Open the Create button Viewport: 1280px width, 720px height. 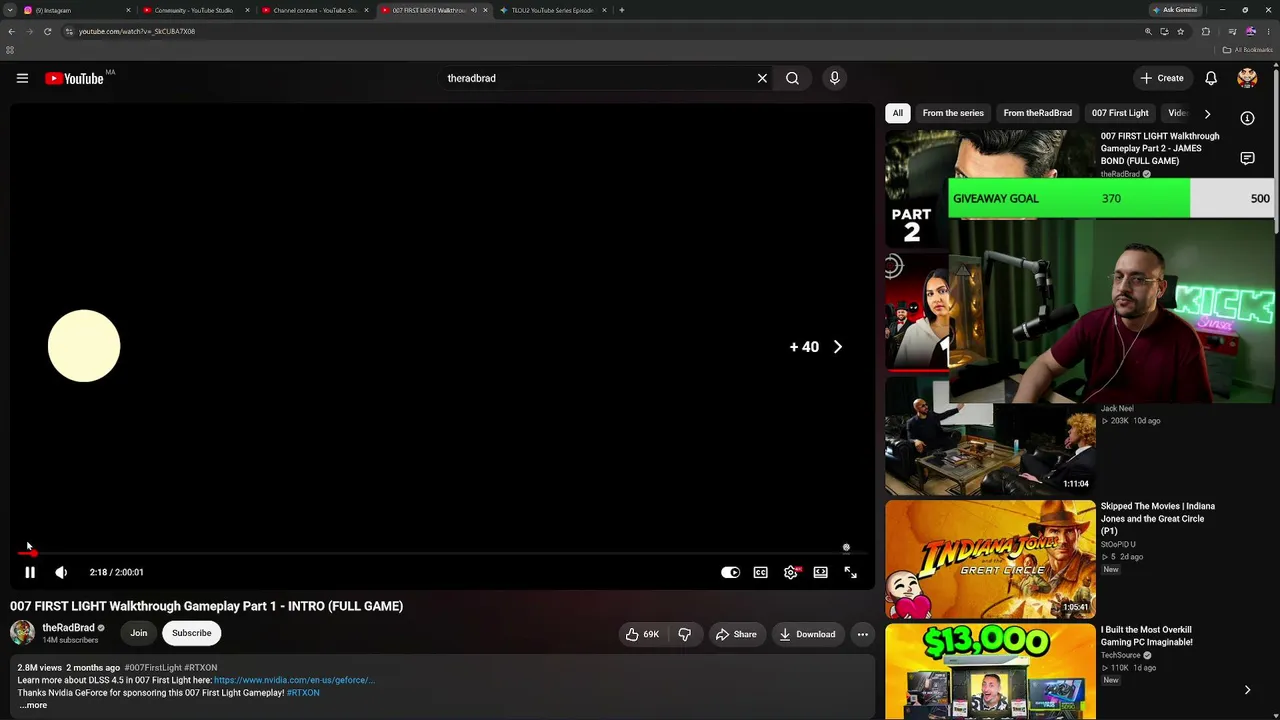coord(1162,78)
